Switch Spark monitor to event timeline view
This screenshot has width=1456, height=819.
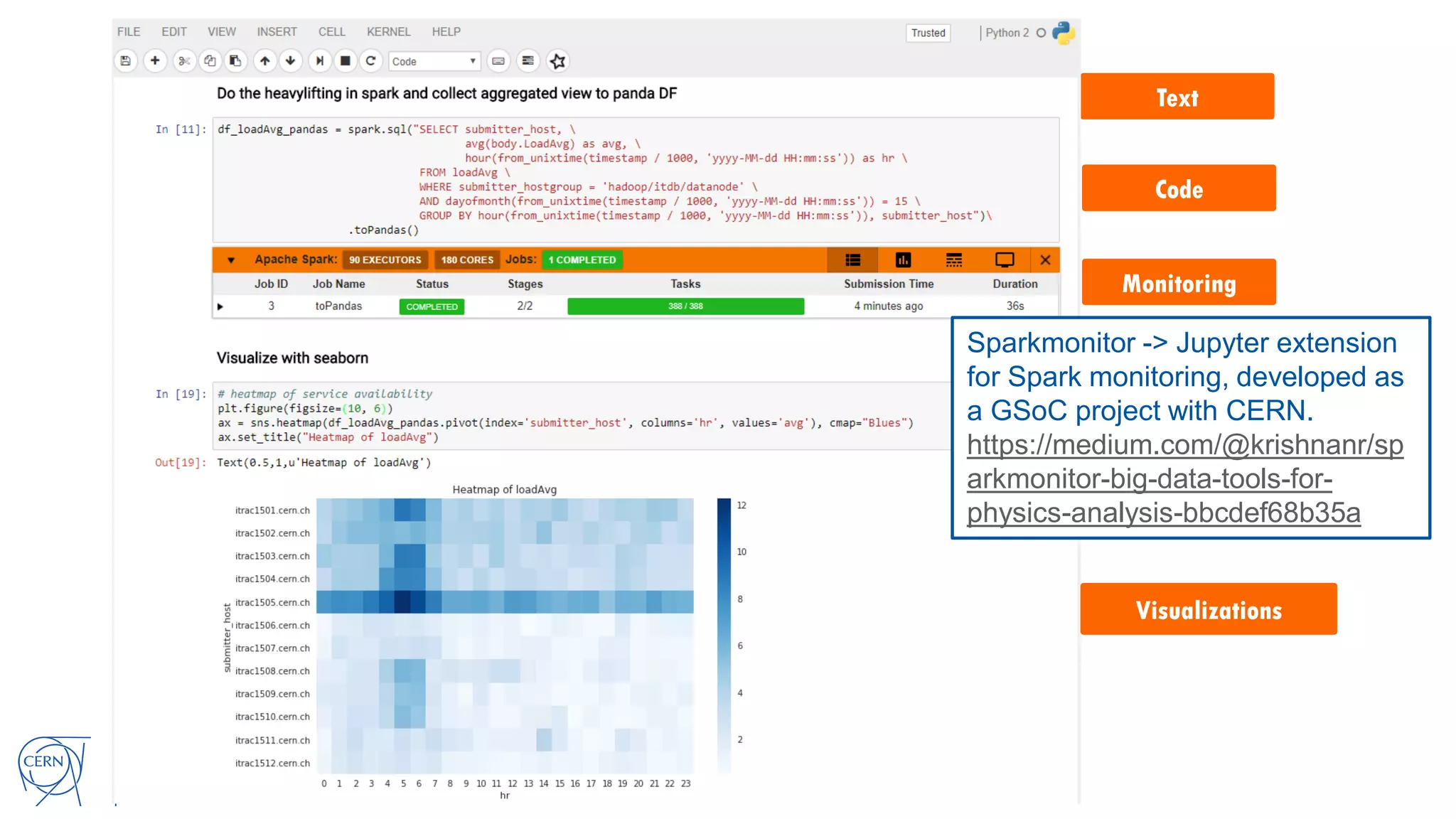[x=954, y=260]
